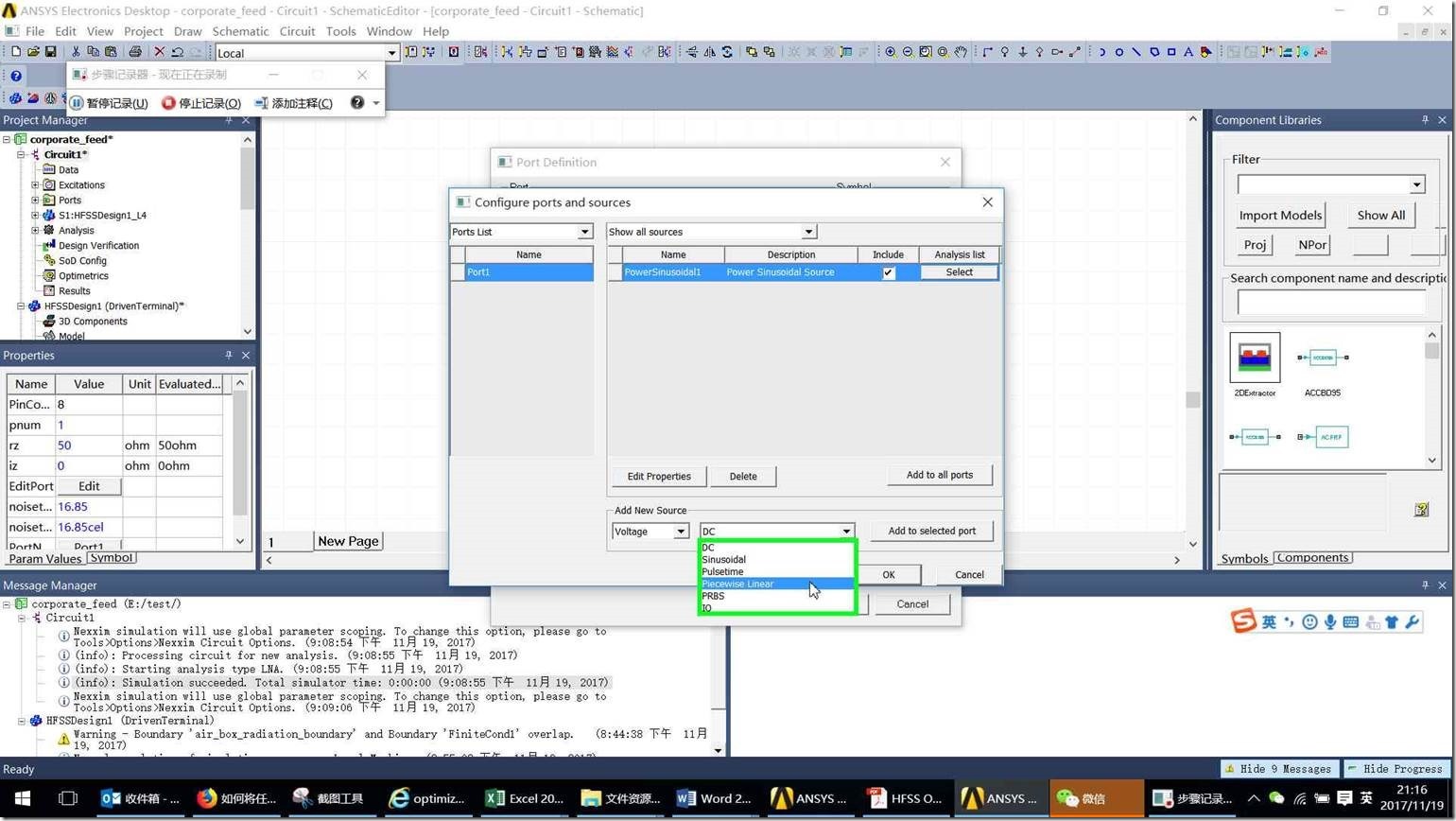Expand the Ports tree node
The width and height of the screenshot is (1456, 821).
tap(35, 201)
